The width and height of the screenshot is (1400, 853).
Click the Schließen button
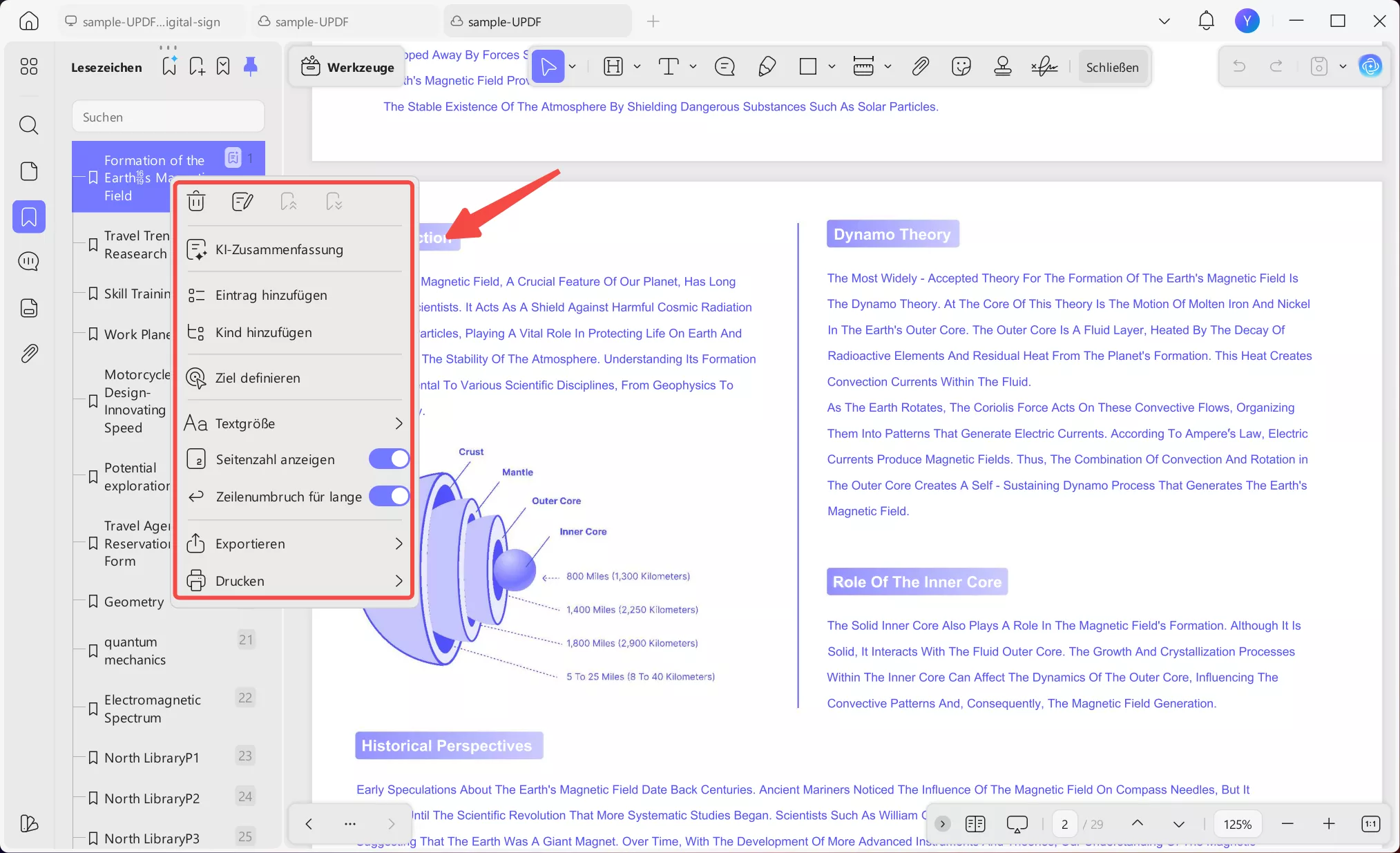point(1112,67)
